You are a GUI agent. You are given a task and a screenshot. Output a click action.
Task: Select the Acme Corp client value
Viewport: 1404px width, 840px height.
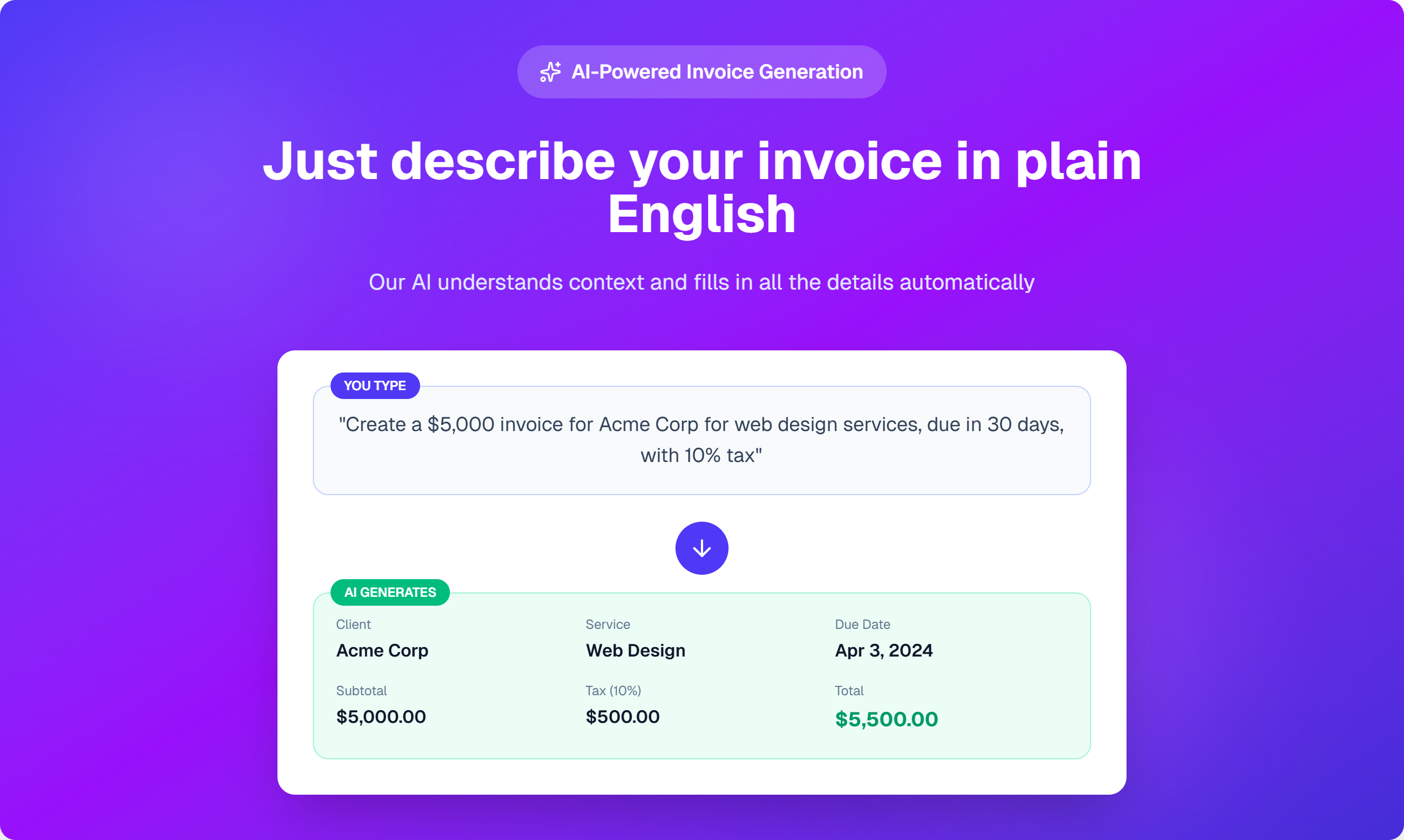[382, 650]
